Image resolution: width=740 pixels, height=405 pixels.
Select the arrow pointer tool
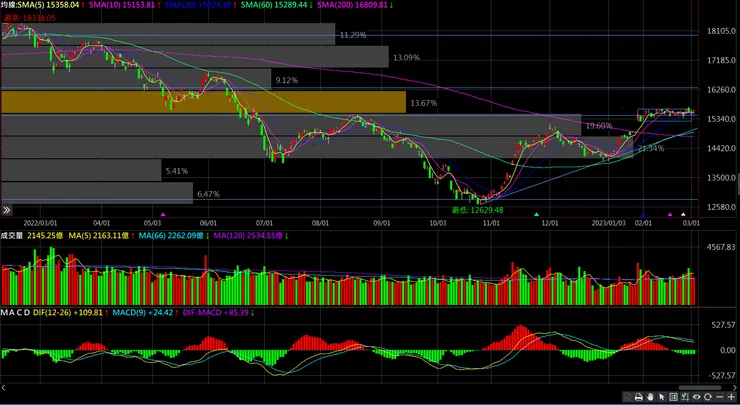(x=662, y=397)
